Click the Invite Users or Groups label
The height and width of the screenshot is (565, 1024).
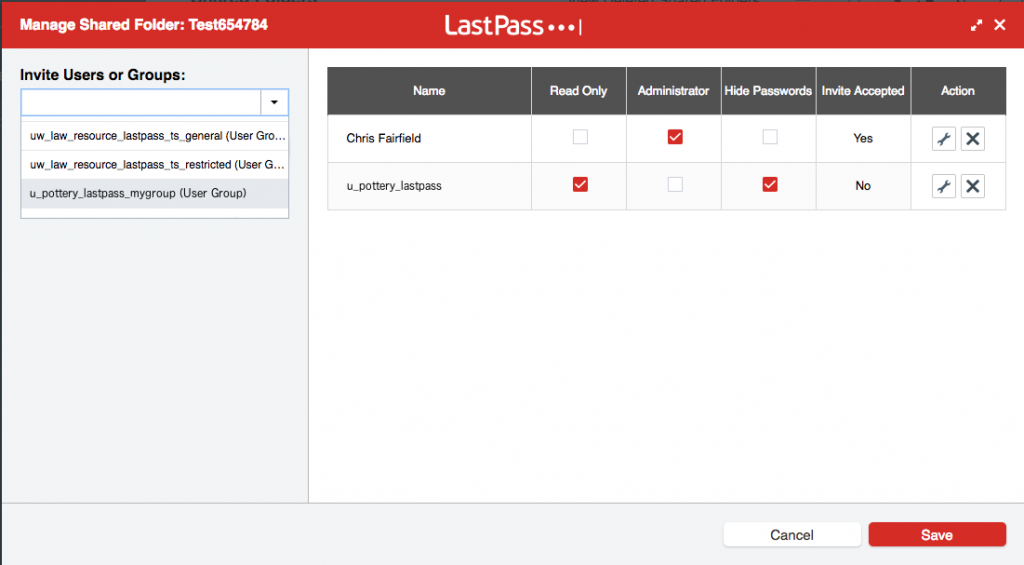[x=103, y=75]
